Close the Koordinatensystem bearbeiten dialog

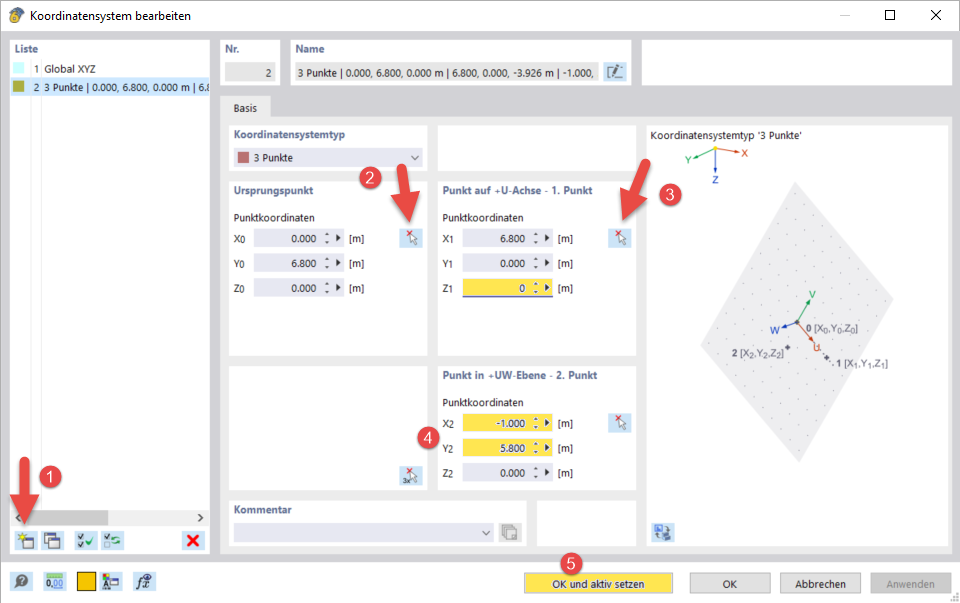[936, 15]
